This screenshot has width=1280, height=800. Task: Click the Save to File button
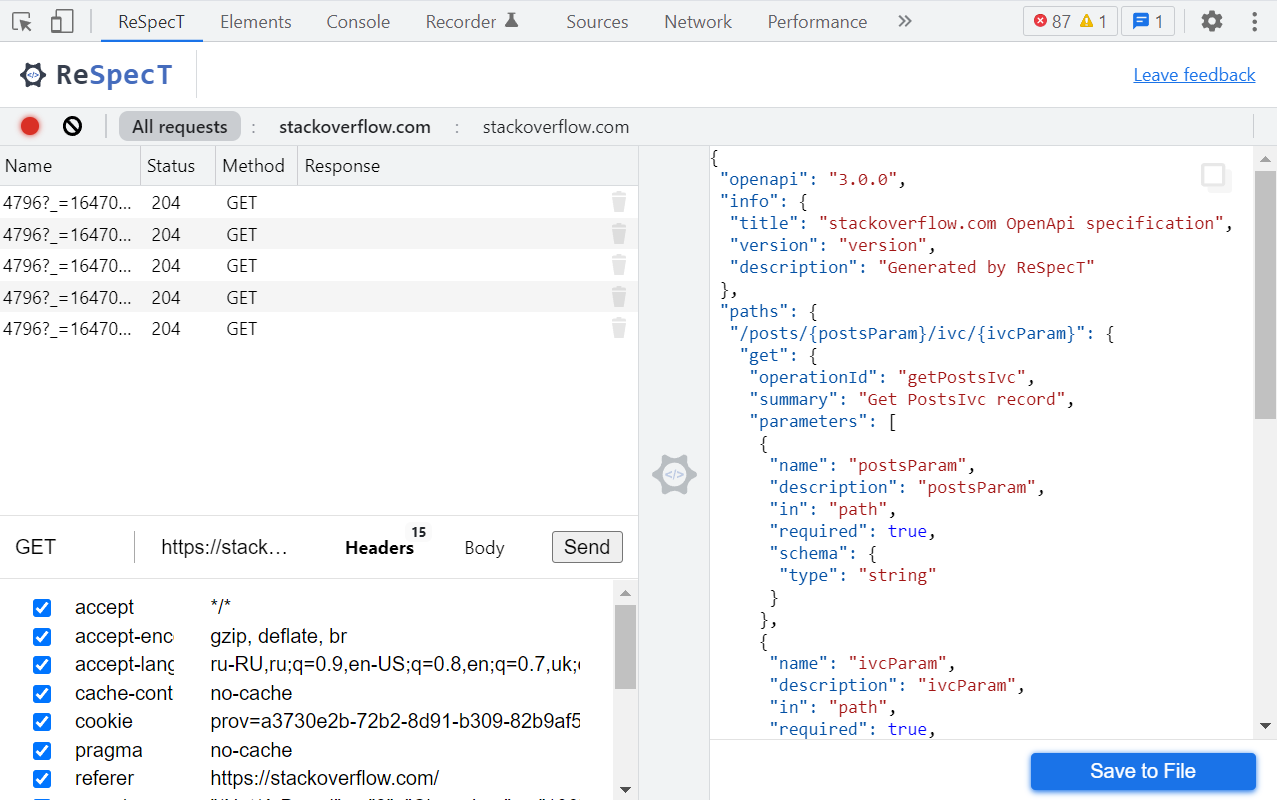click(1143, 771)
